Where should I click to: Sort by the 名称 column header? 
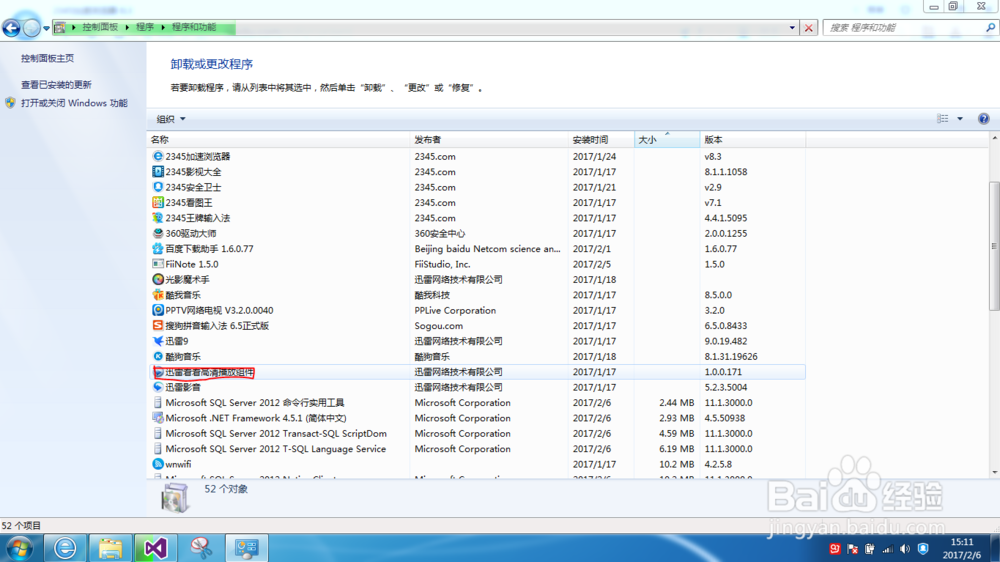click(279, 140)
